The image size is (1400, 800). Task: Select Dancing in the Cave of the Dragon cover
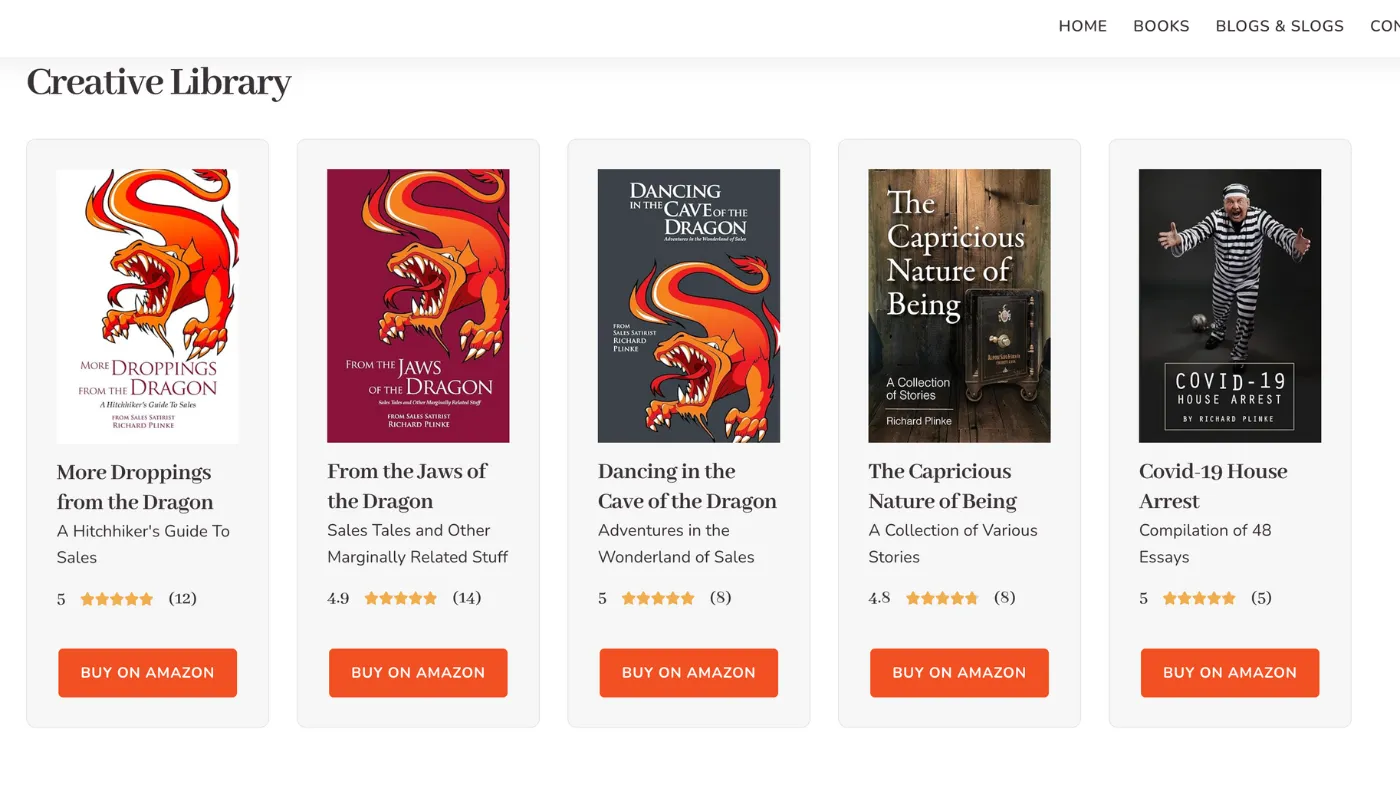689,306
